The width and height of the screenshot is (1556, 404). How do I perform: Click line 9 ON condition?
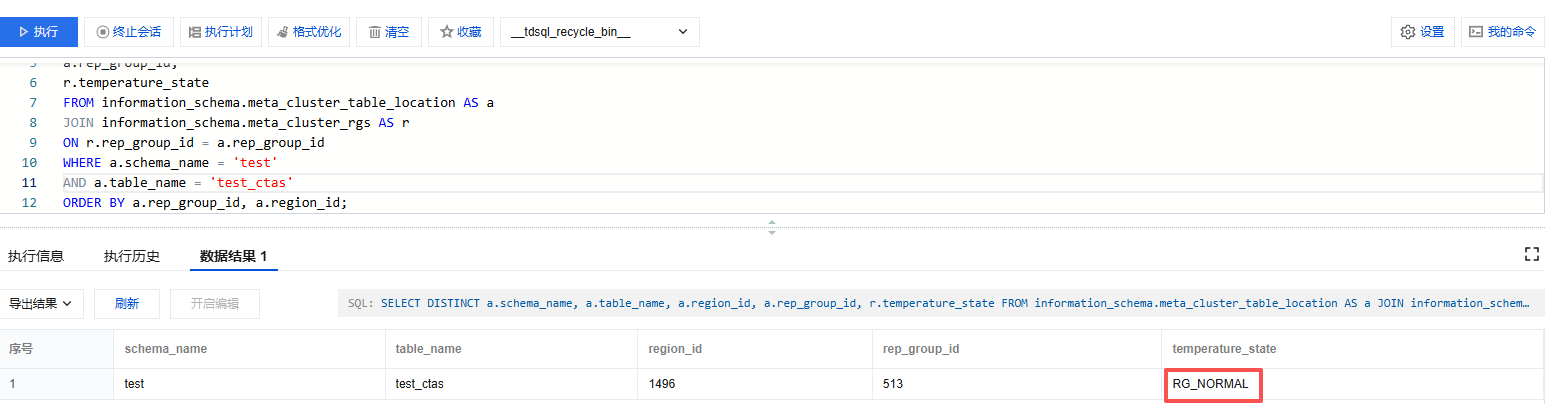point(194,142)
